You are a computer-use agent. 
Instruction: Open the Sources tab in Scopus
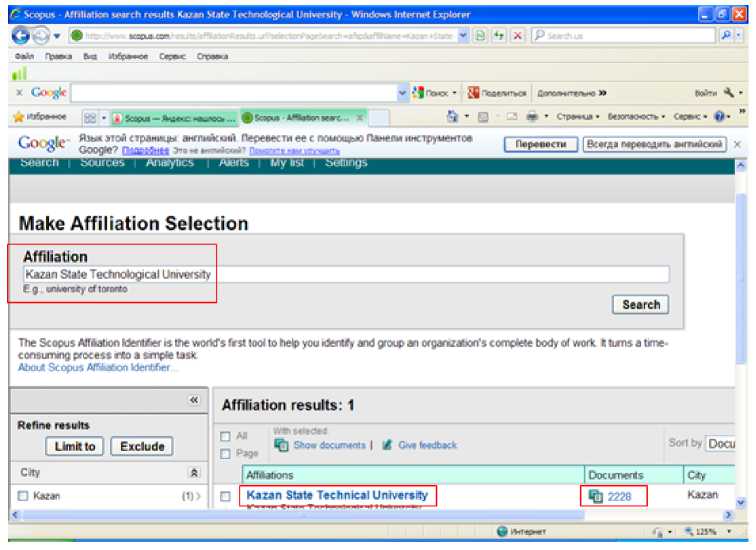point(102,162)
